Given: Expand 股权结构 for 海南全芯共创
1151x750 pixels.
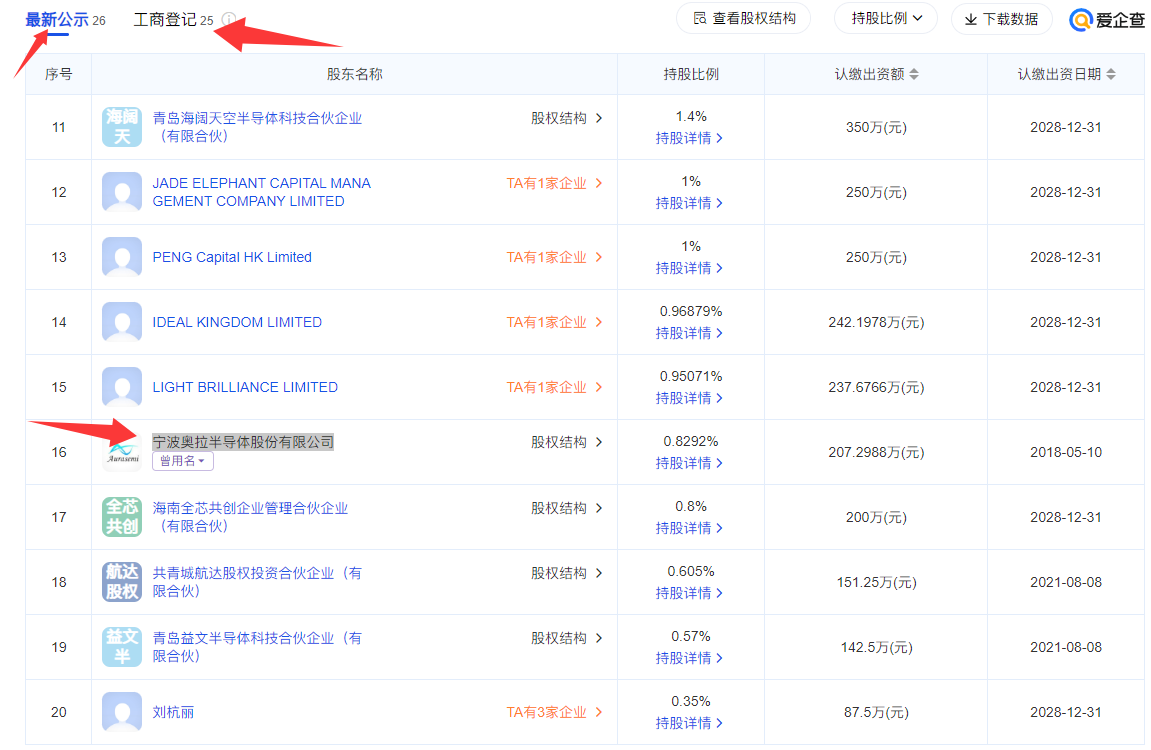Looking at the screenshot, I should point(567,508).
